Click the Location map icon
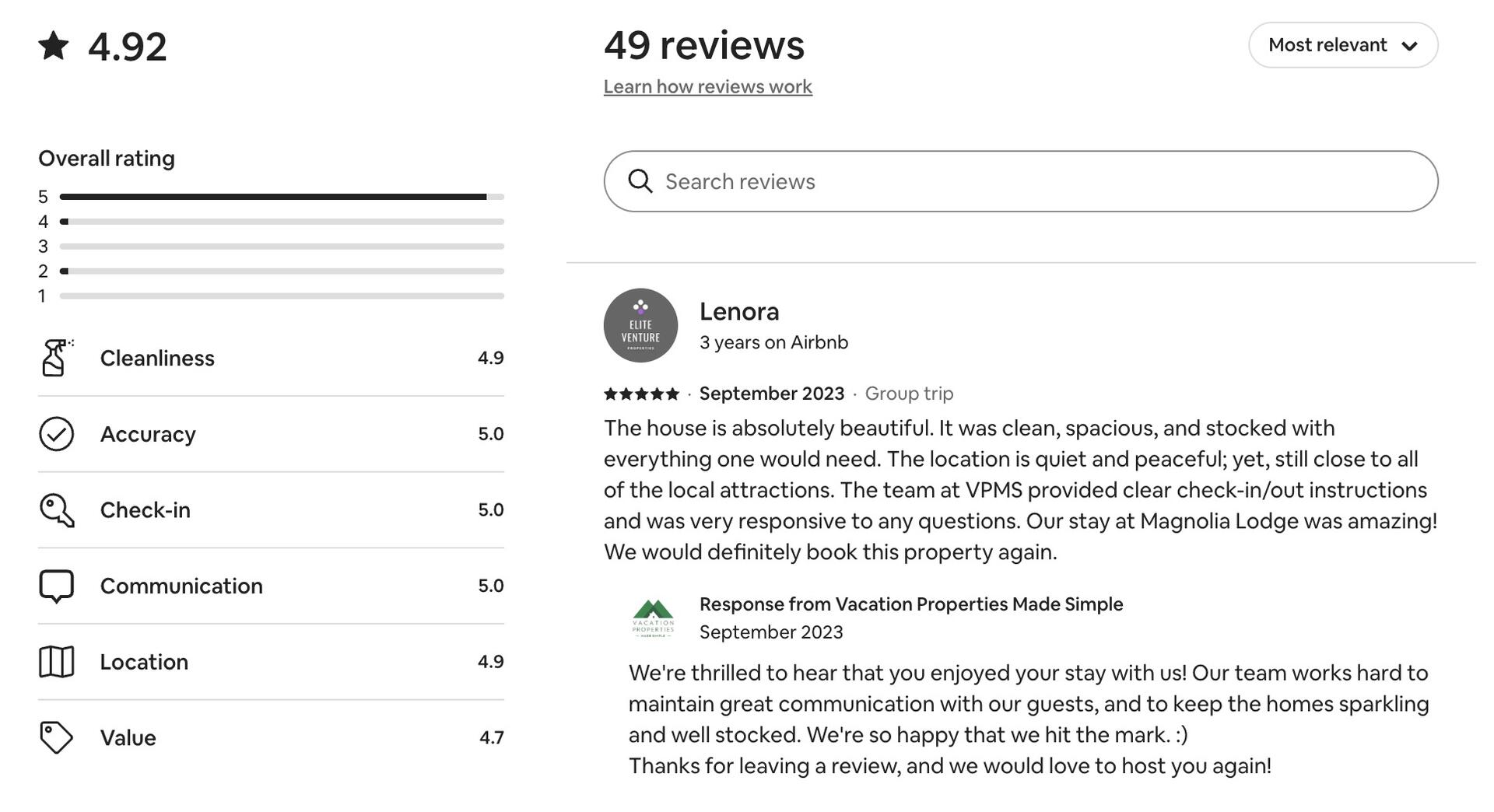 pos(56,662)
